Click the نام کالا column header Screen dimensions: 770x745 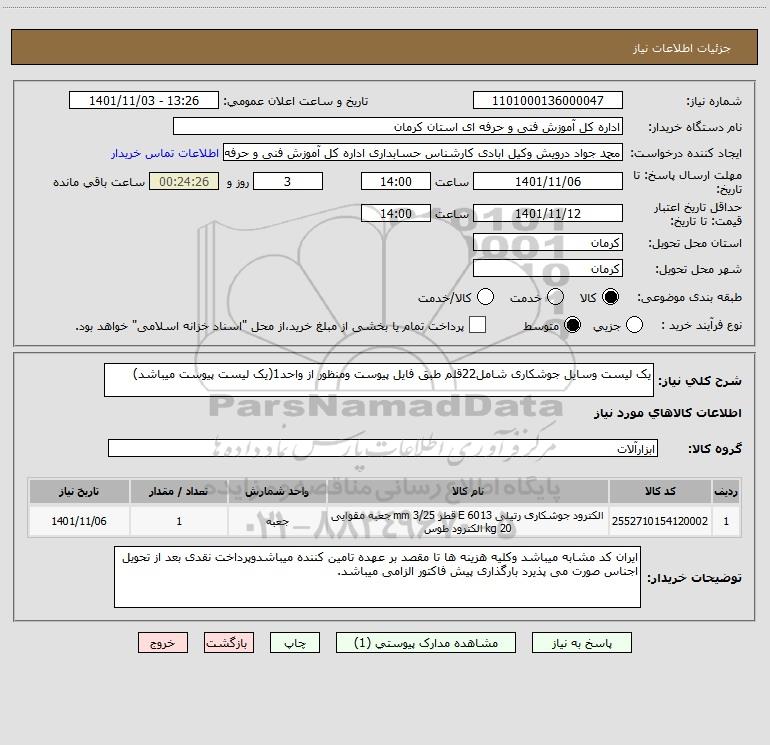(x=468, y=491)
